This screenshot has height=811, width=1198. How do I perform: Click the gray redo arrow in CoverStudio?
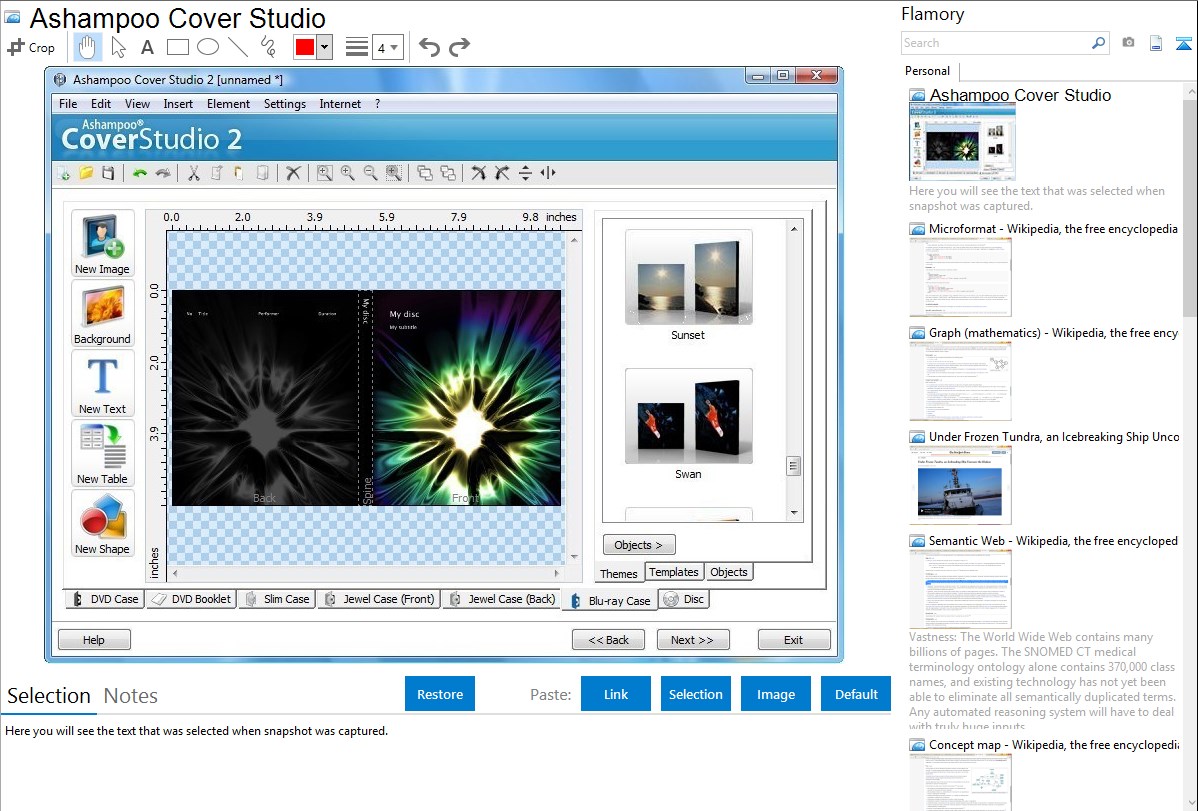pos(163,174)
